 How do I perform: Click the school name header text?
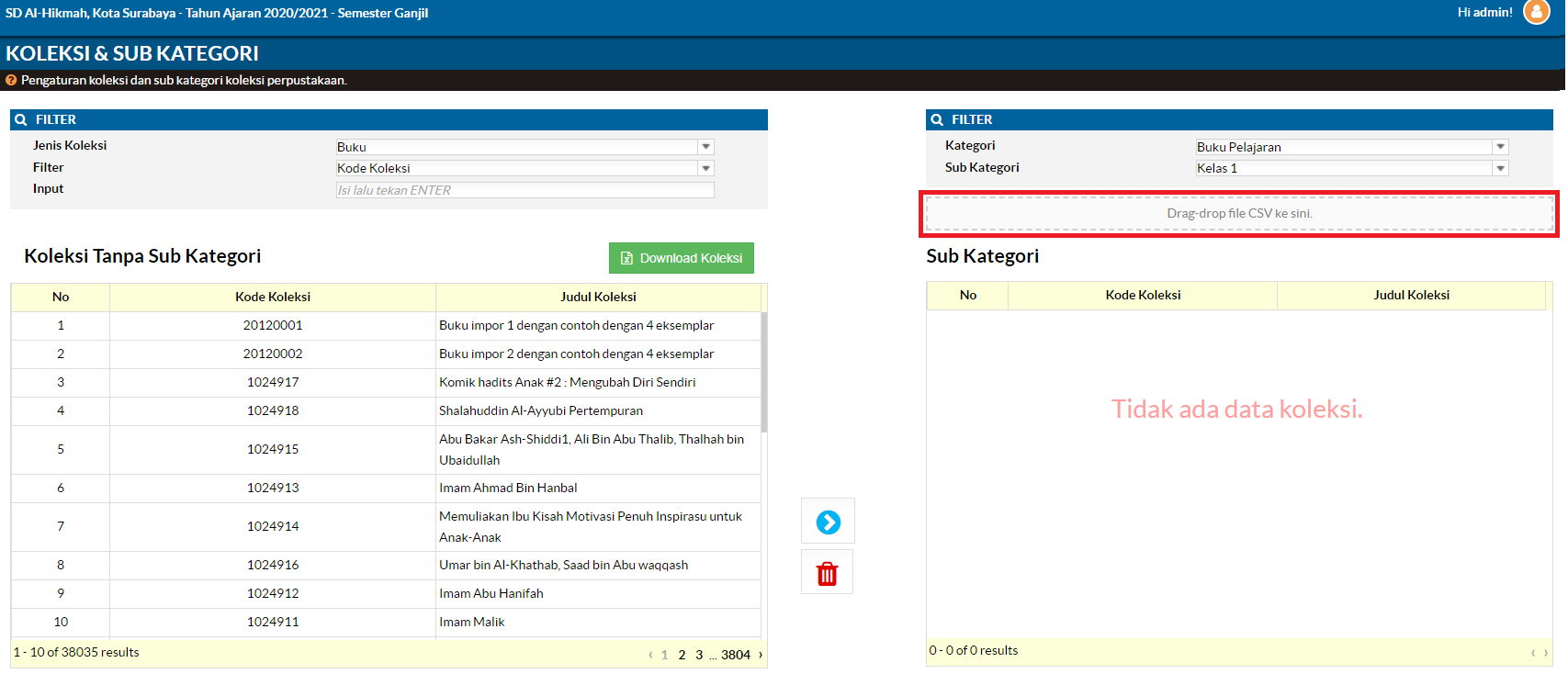pyautogui.click(x=217, y=13)
